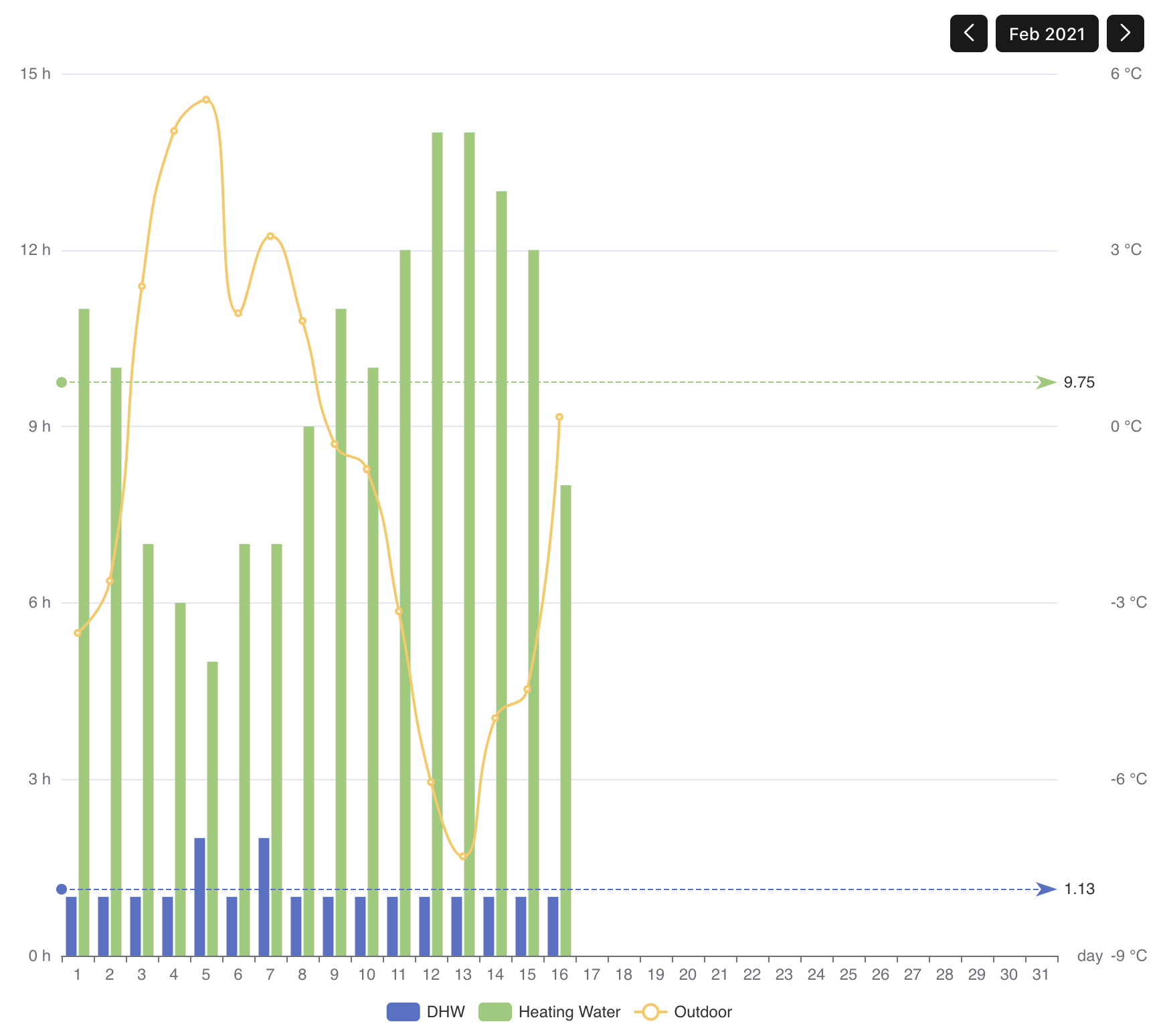Viewport: 1167px width, 1036px height.
Task: Click the 9.75 average value label
Action: click(1080, 383)
